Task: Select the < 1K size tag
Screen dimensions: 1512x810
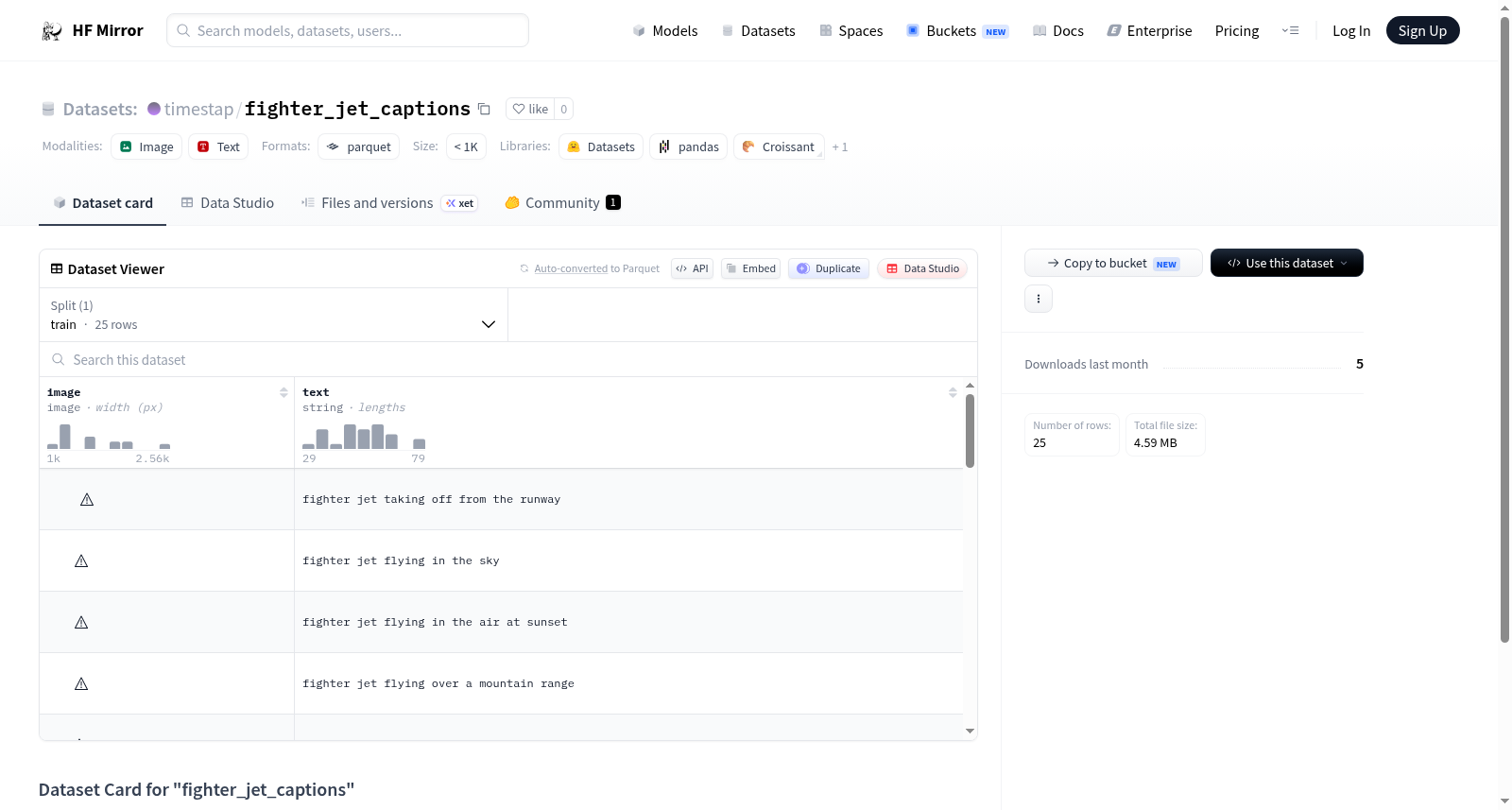Action: tap(466, 146)
